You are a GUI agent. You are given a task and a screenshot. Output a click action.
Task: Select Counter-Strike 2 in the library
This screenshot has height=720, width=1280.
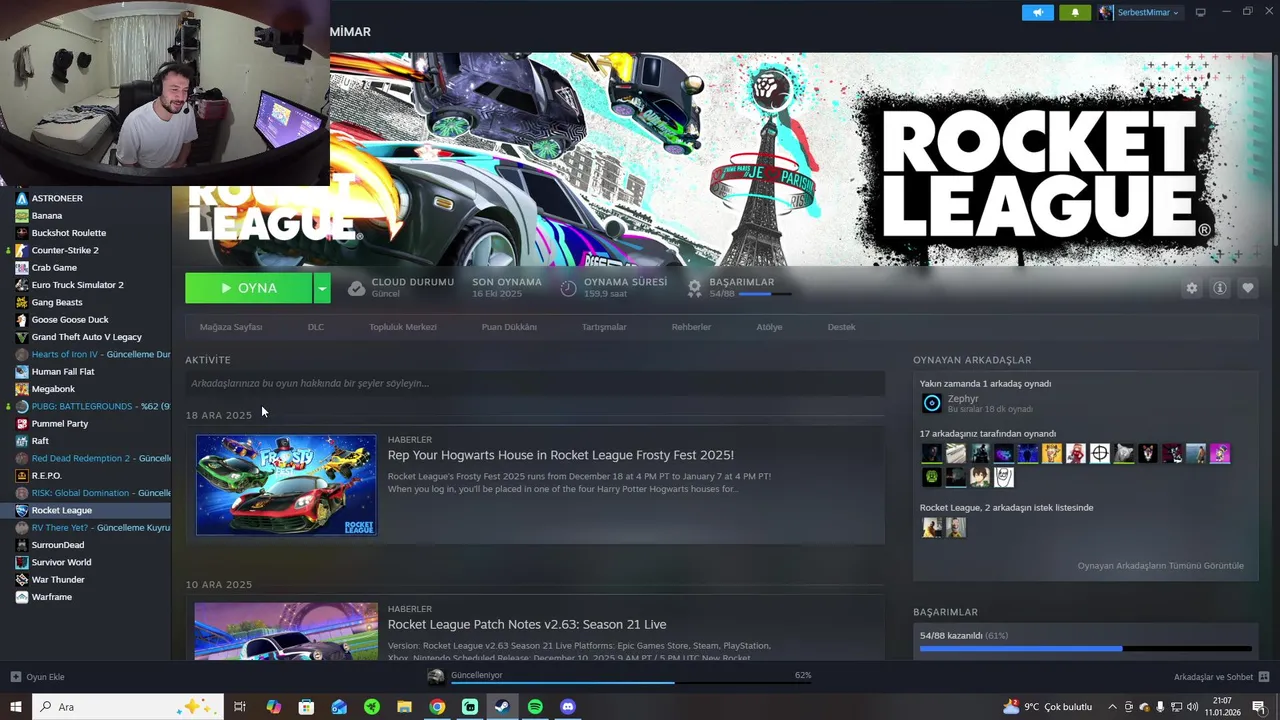tap(65, 250)
